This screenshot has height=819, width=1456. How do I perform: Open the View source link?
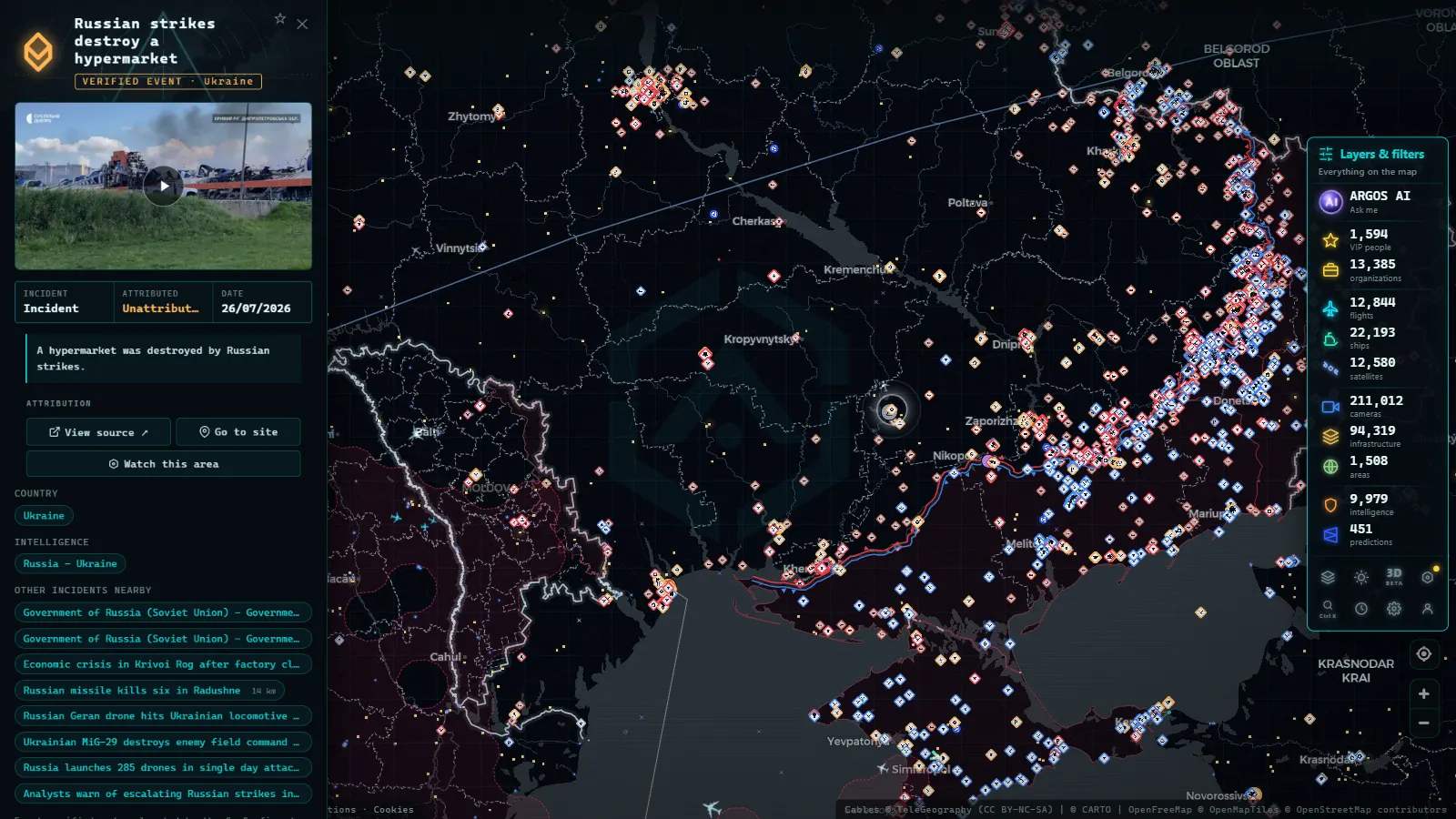click(x=98, y=432)
